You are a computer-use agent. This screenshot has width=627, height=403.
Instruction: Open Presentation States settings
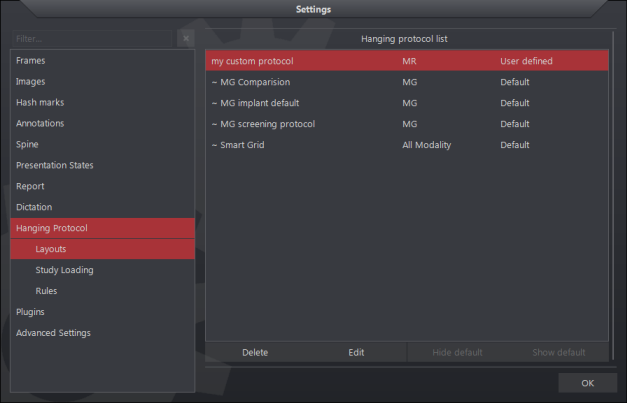(x=55, y=165)
